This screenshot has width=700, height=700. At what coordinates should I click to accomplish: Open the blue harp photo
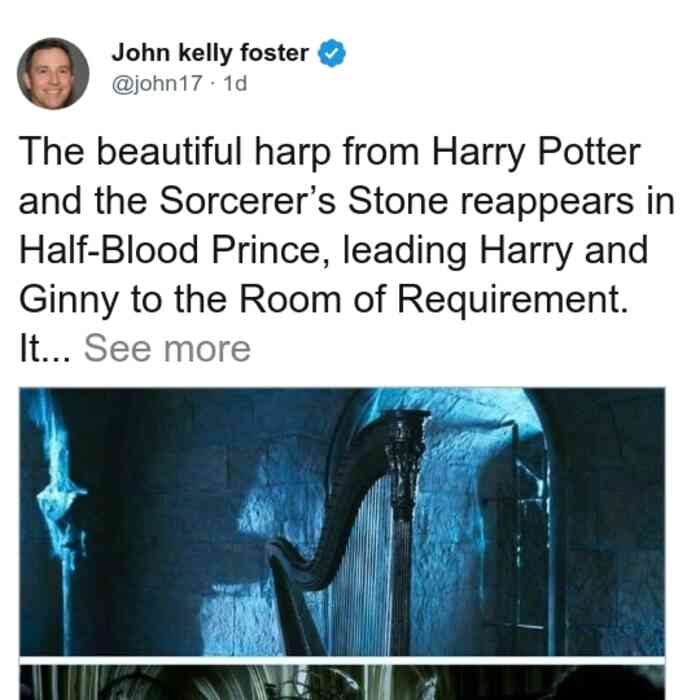342,521
